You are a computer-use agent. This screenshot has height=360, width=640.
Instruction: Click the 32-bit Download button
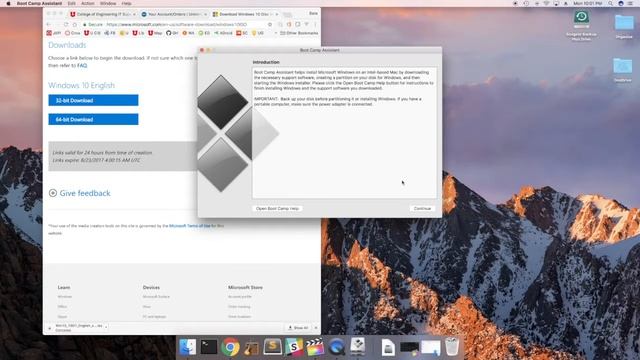coord(93,100)
